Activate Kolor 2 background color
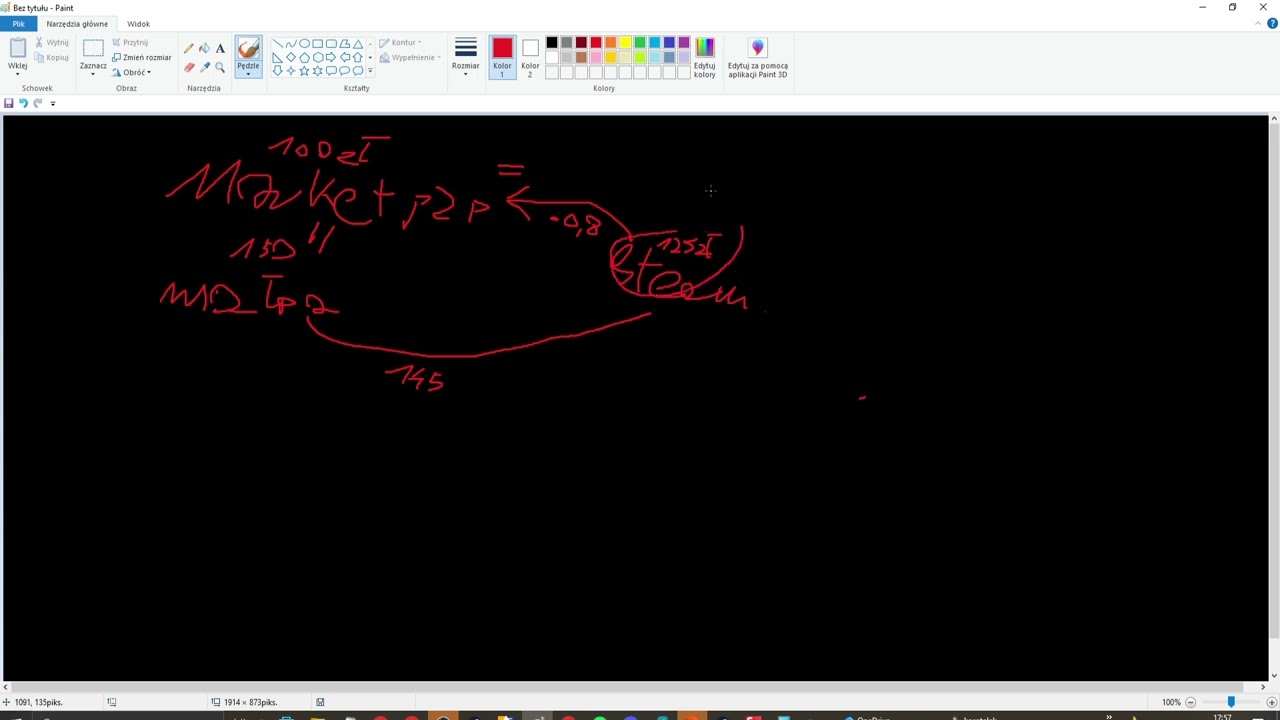Viewport: 1280px width, 720px height. pyautogui.click(x=530, y=58)
